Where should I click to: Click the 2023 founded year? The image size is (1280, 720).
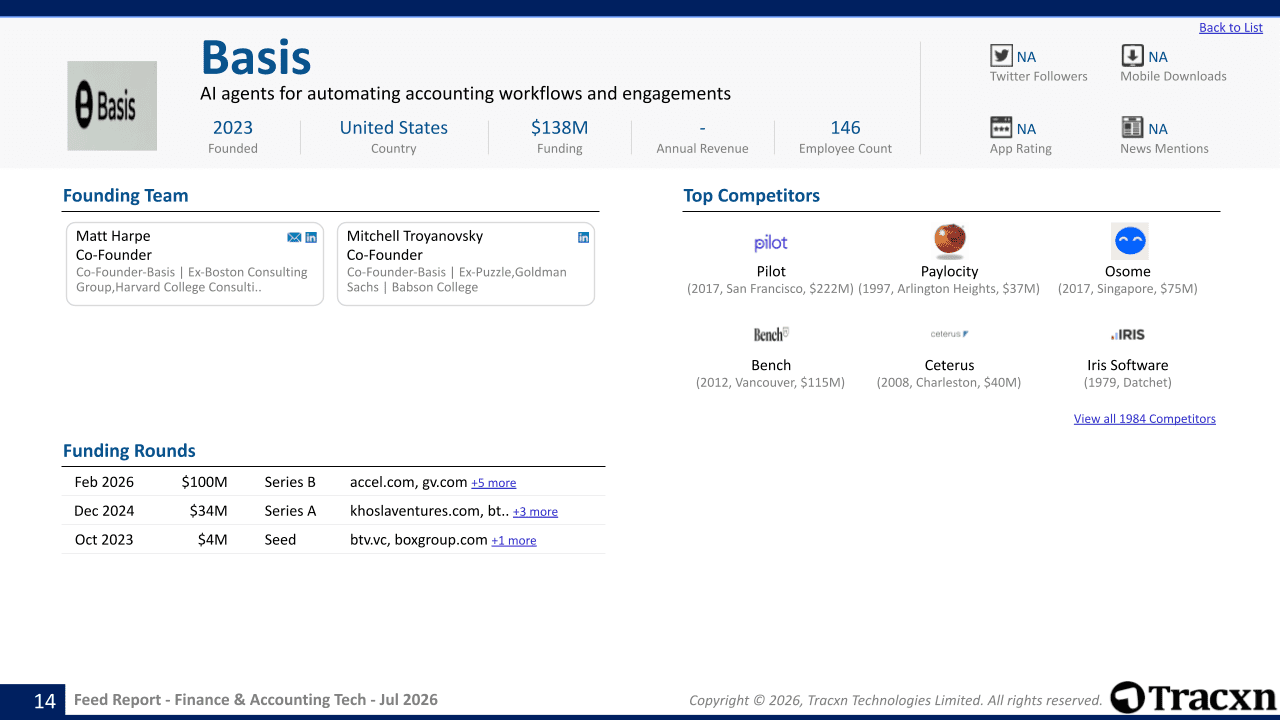click(233, 127)
